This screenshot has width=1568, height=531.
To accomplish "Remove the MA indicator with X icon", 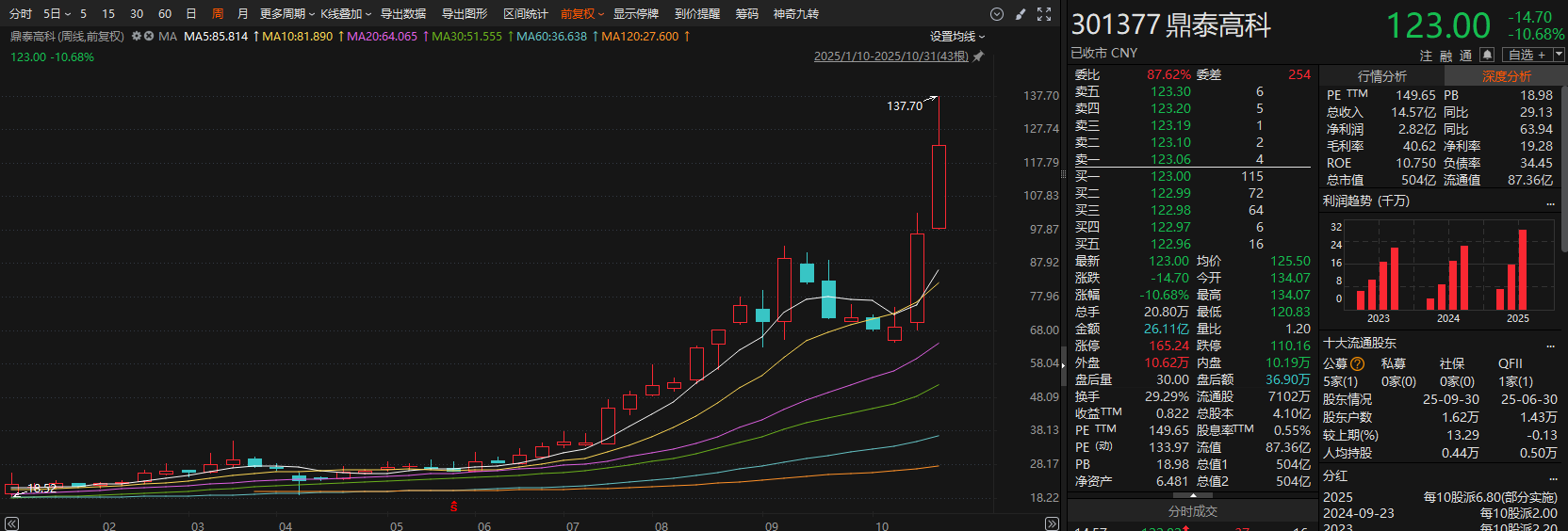I will click(149, 36).
